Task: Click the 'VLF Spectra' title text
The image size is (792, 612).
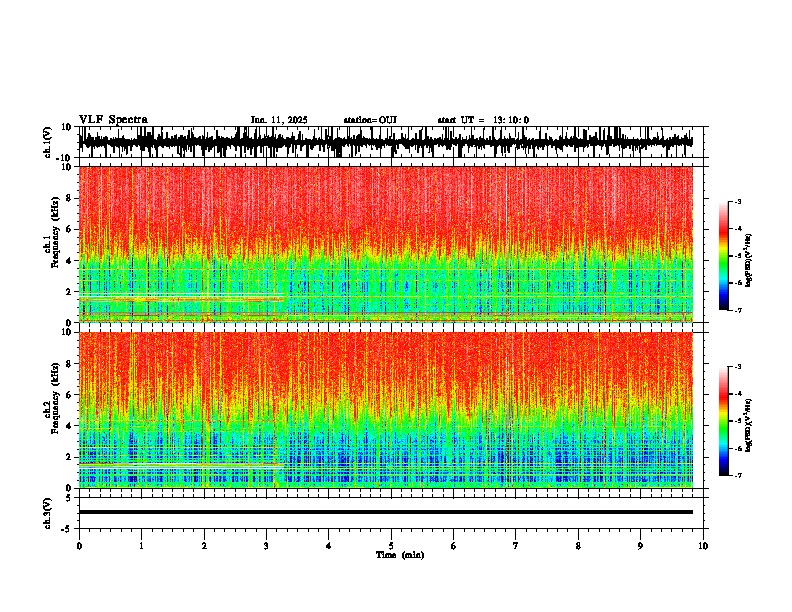Action: pyautogui.click(x=113, y=120)
